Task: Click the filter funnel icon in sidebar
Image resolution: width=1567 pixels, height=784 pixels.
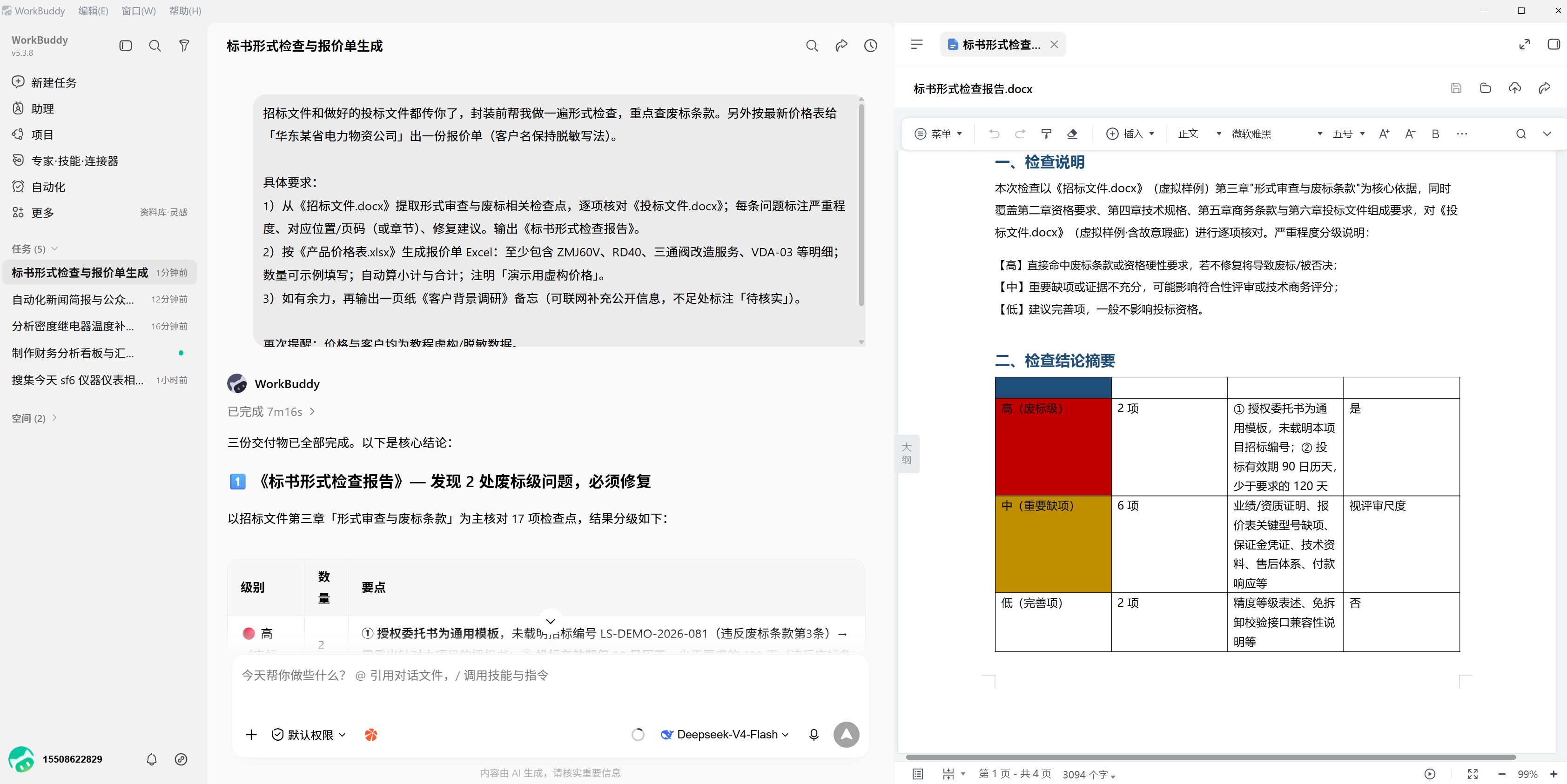Action: pyautogui.click(x=184, y=46)
